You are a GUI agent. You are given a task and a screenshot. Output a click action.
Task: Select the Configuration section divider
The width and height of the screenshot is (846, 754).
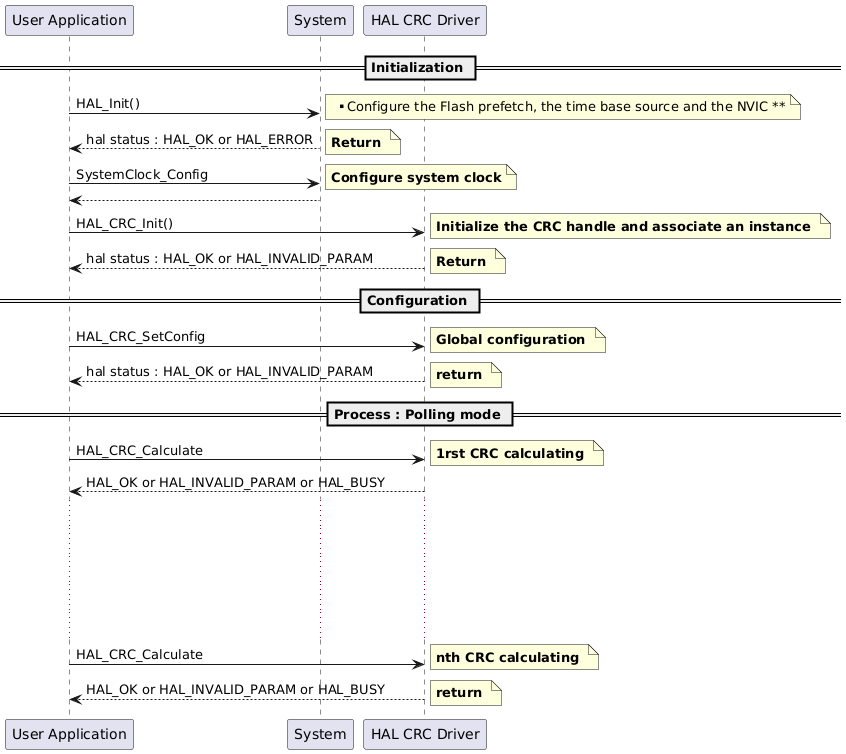pos(419,301)
